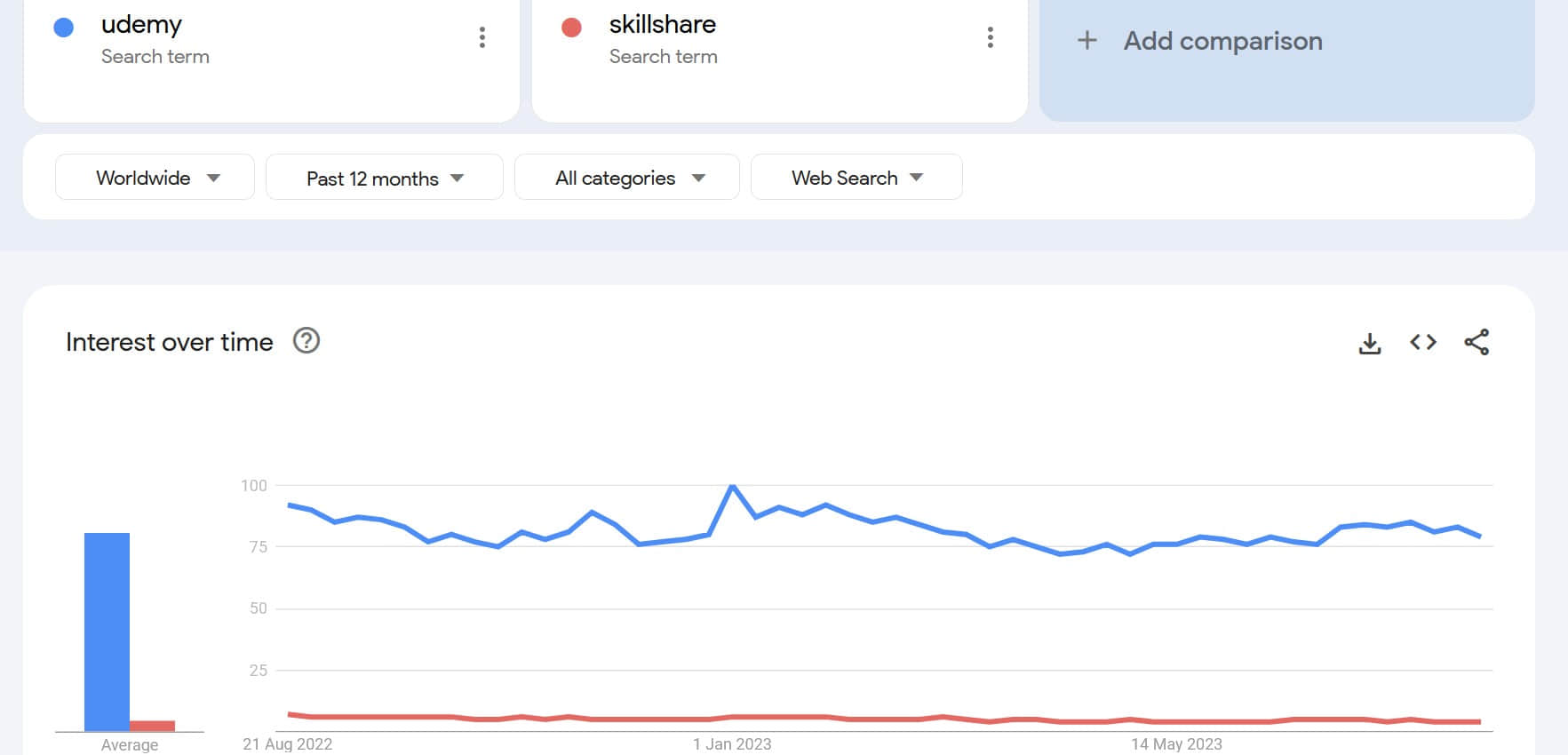Click the plus icon to add comparison
The height and width of the screenshot is (755, 1568).
coord(1086,41)
